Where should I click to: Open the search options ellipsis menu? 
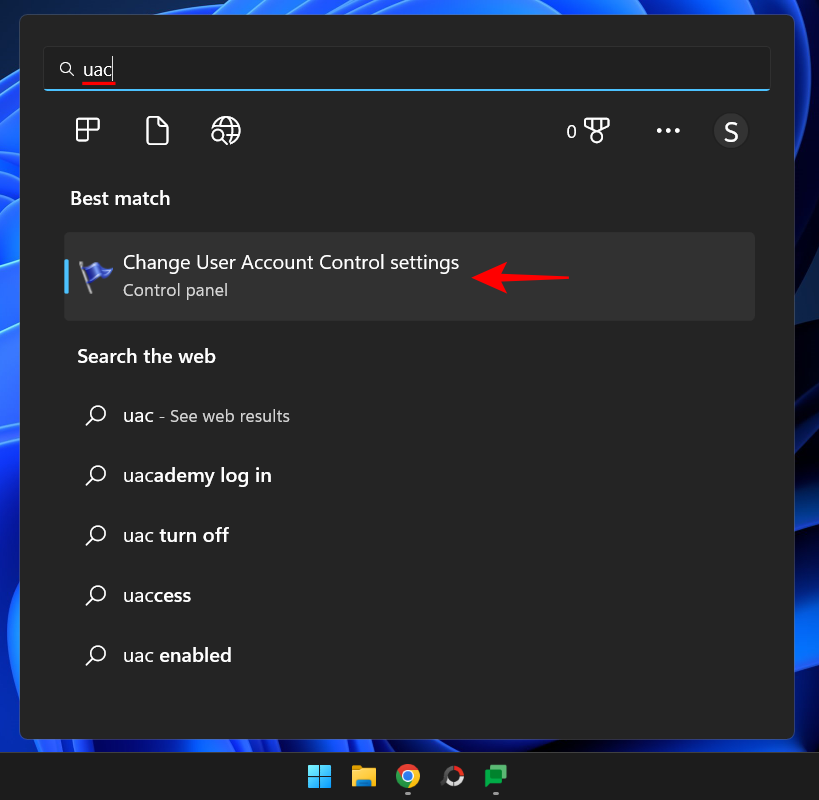[668, 130]
